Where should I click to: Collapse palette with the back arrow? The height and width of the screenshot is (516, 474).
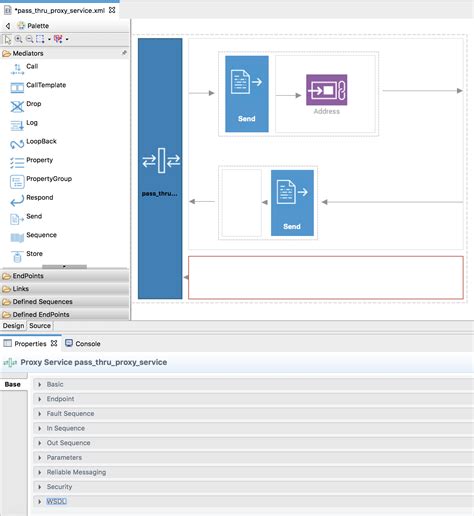(x=8, y=26)
